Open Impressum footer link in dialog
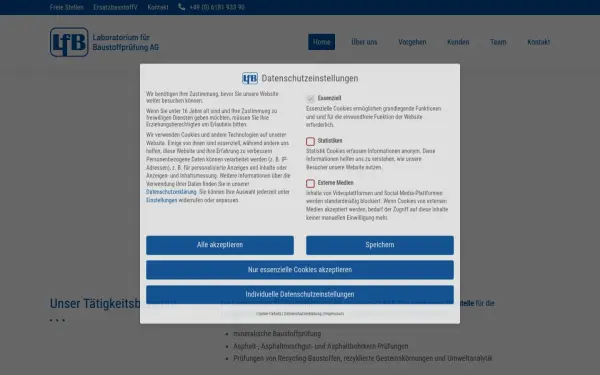This screenshot has height=375, width=600. 334,314
